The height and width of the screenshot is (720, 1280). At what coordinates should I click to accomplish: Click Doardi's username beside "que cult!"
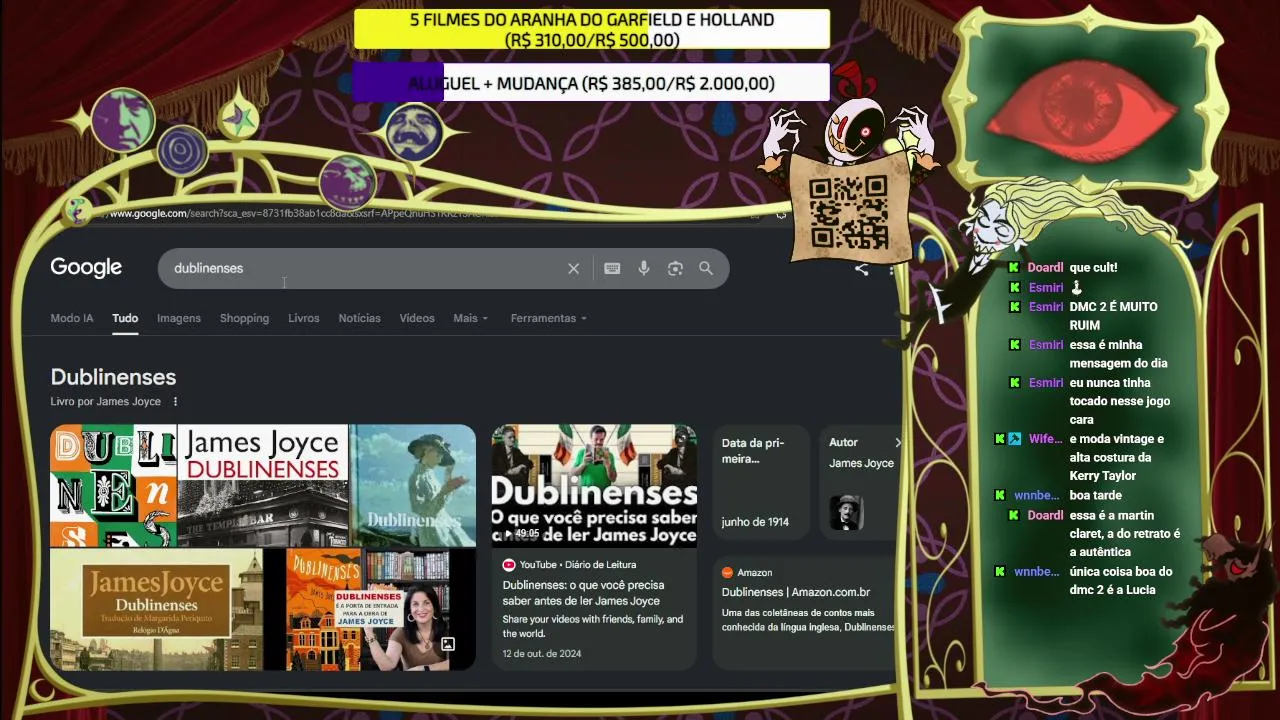pos(1045,268)
